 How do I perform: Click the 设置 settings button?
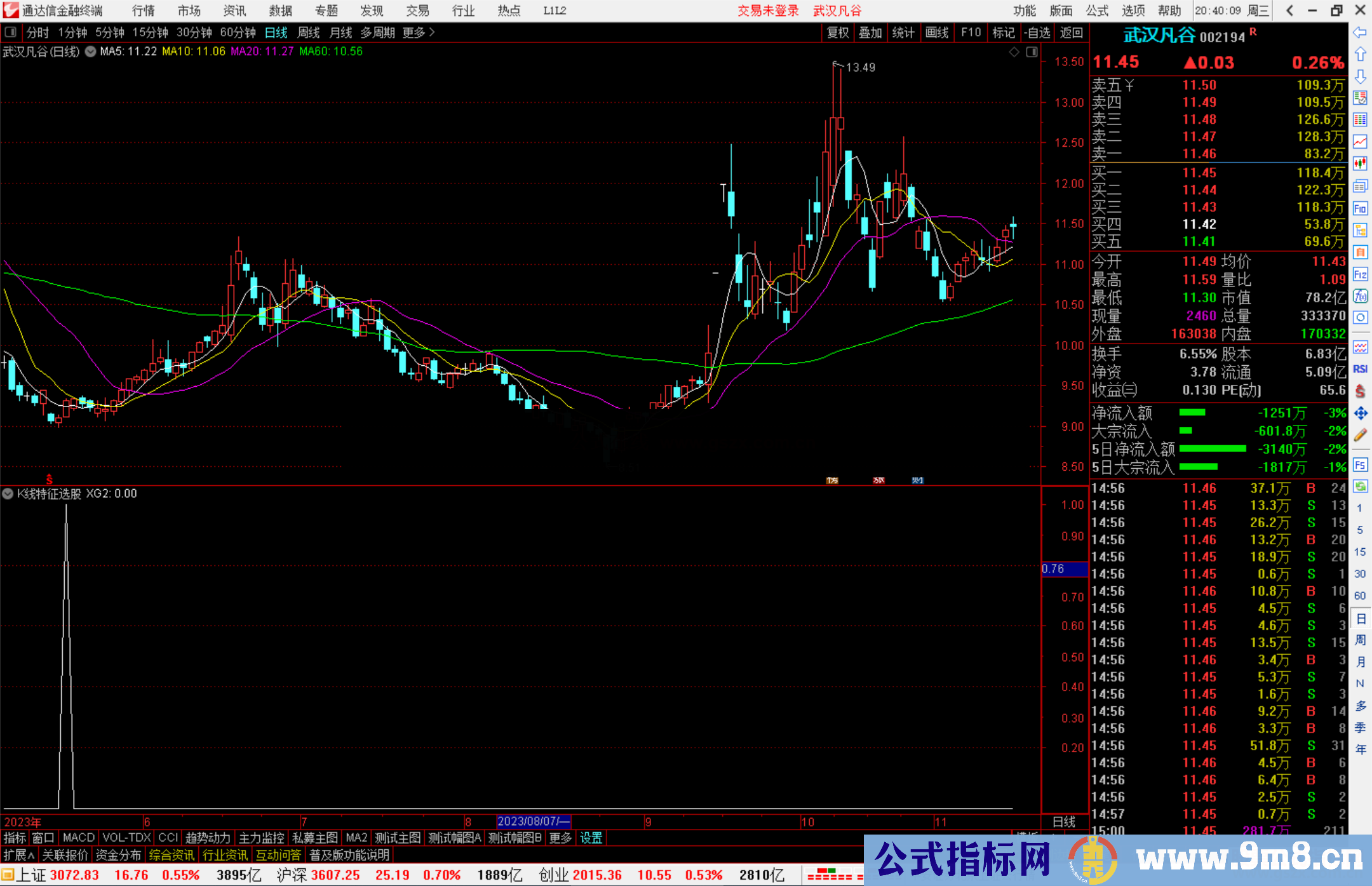(591, 838)
